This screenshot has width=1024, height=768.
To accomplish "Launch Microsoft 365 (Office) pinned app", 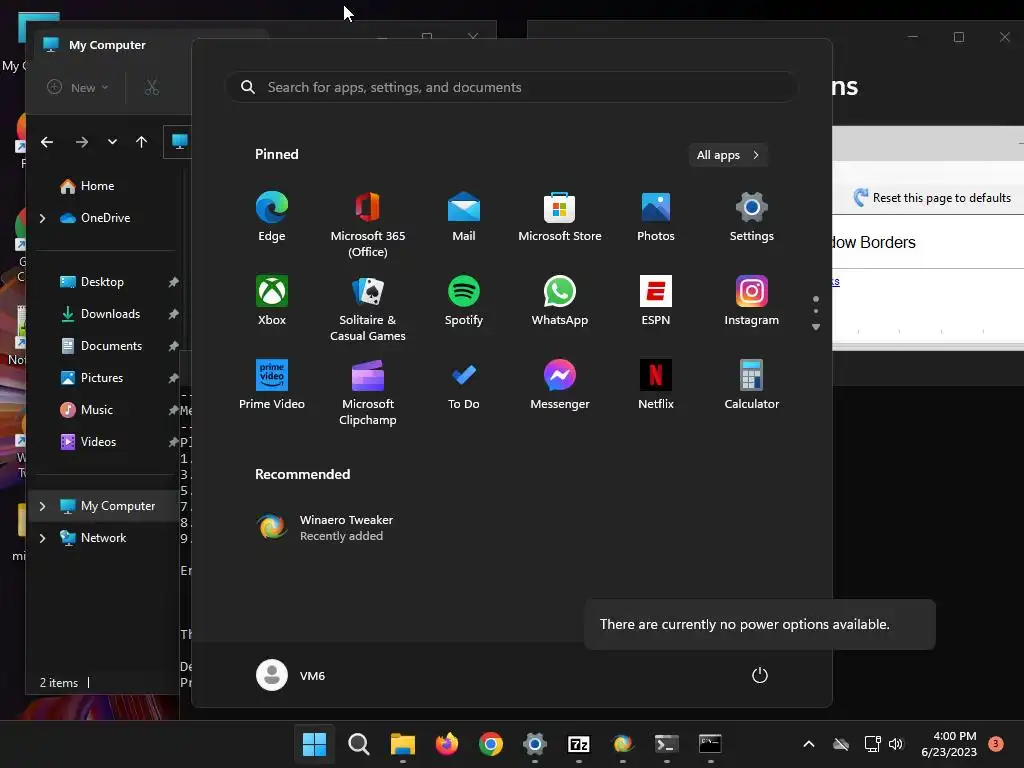I will (x=368, y=225).
